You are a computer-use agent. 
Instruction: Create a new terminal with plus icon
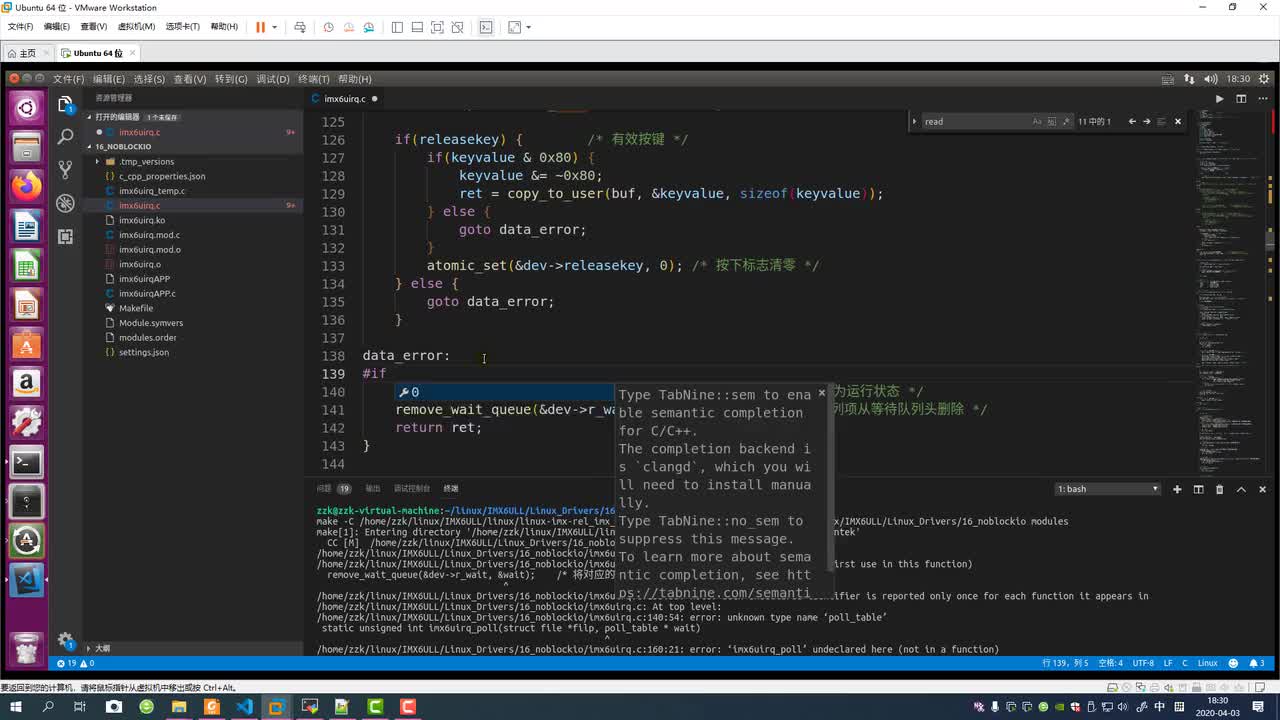pos(1177,489)
